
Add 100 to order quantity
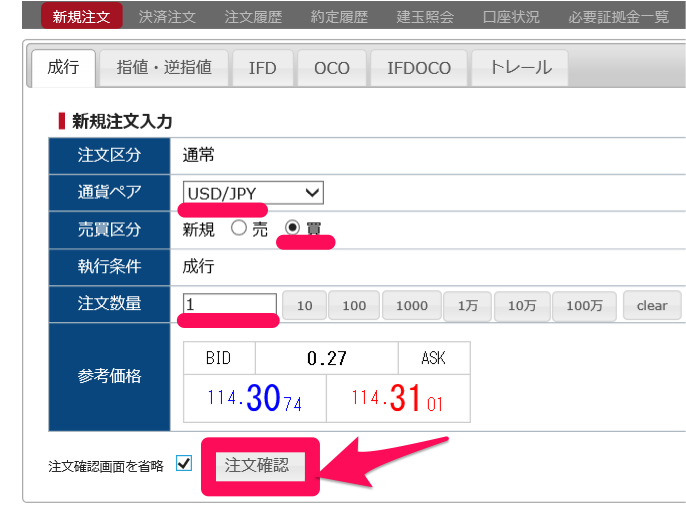(x=354, y=305)
